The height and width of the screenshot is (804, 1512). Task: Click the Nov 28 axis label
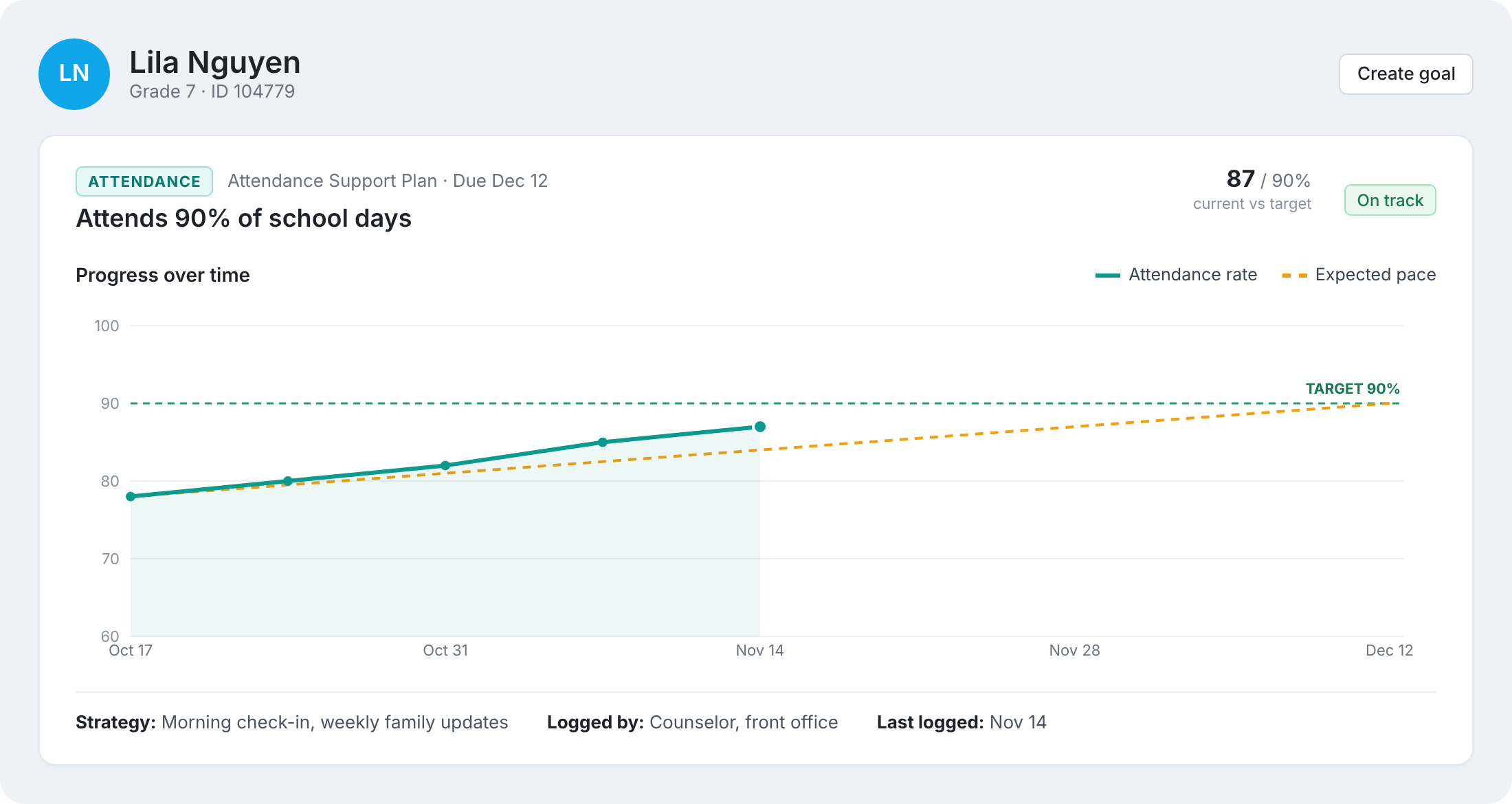coord(1074,650)
